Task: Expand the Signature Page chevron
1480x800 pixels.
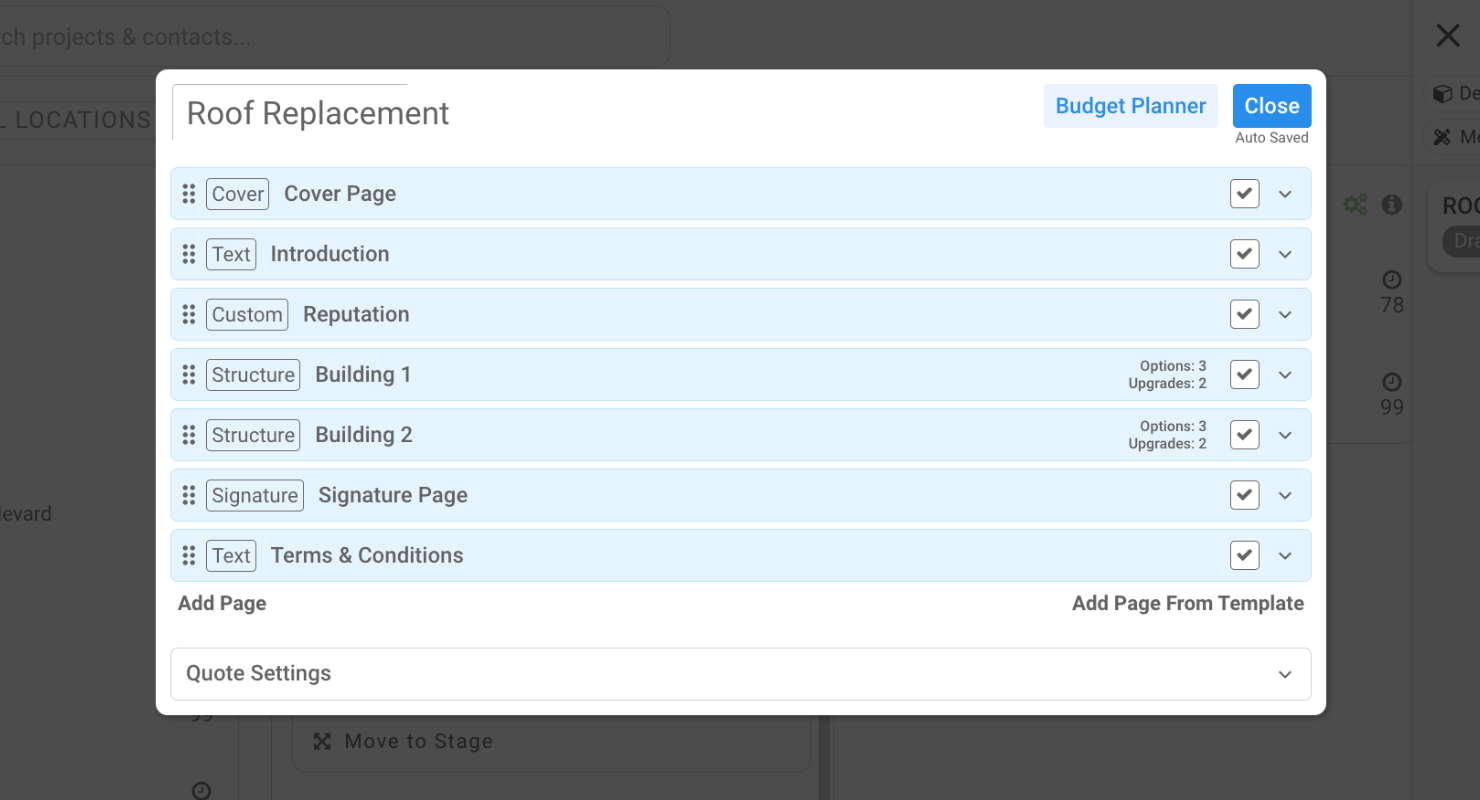Action: pyautogui.click(x=1285, y=495)
